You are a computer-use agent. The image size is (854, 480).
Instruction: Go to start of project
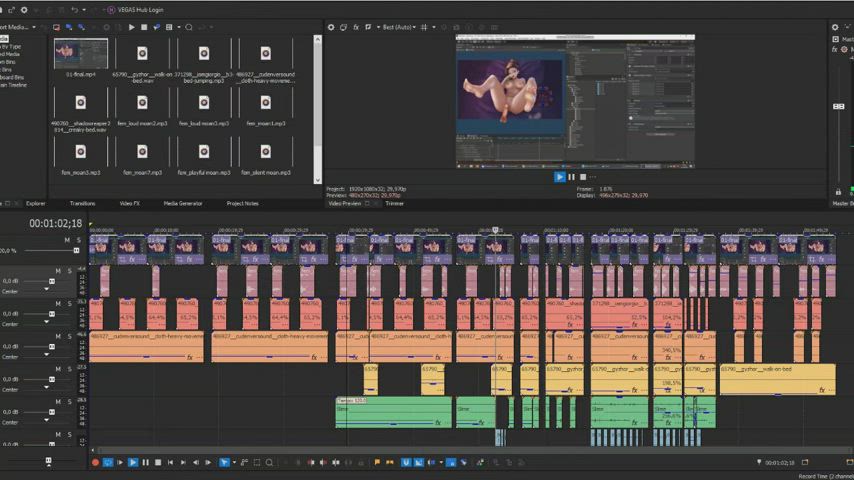coord(170,462)
